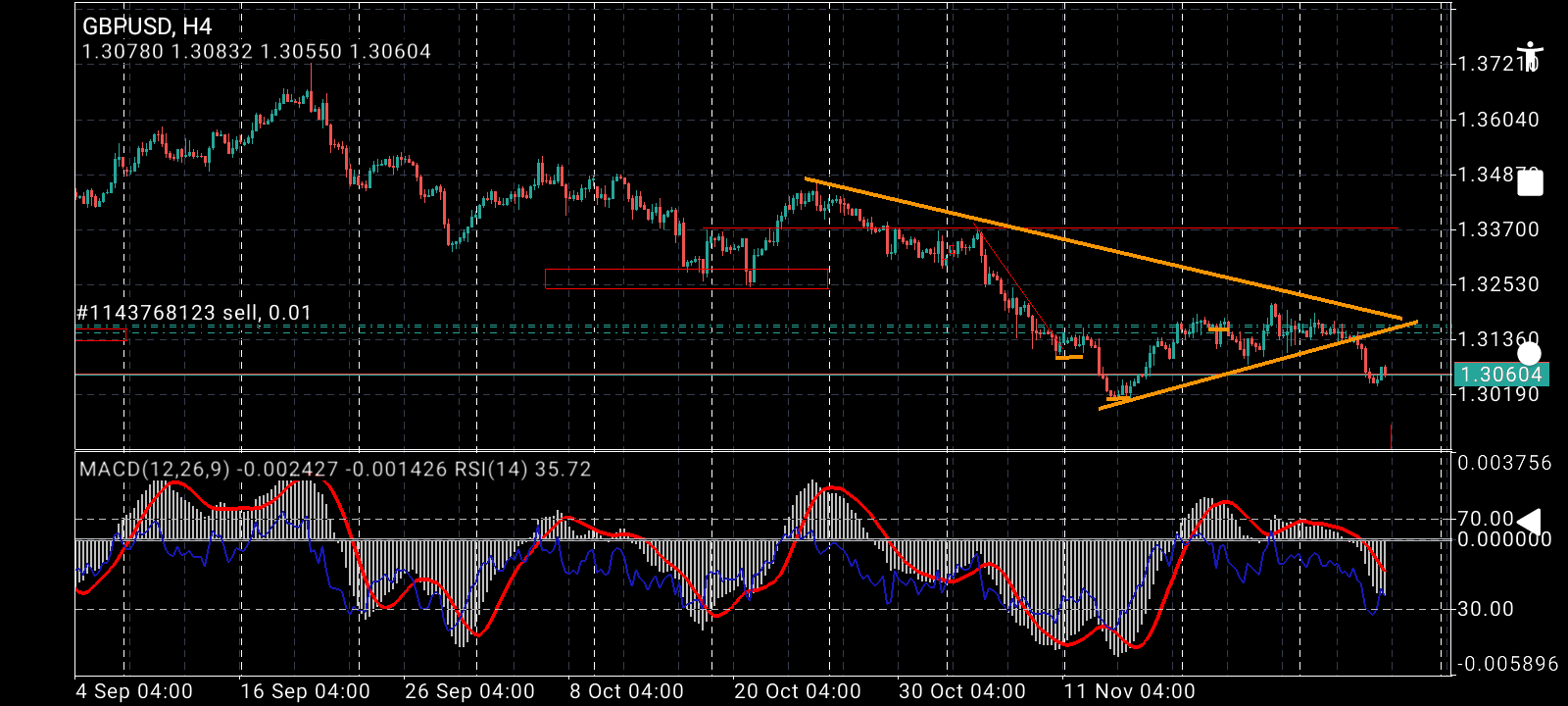Tap the sell order label #1143768123
Viewport: 1568px width, 706px height.
click(x=194, y=314)
